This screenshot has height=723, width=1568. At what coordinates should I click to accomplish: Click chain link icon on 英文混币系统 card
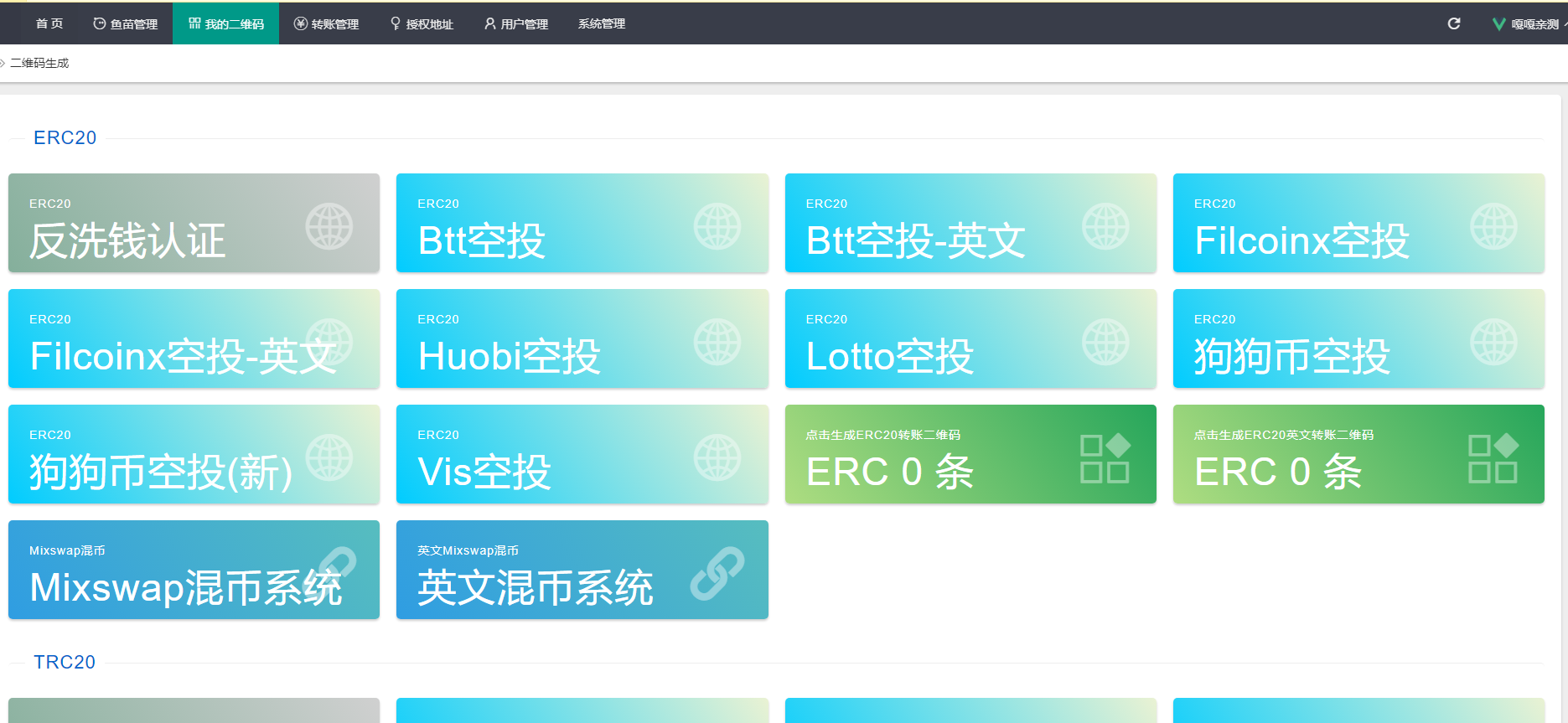[x=717, y=573]
